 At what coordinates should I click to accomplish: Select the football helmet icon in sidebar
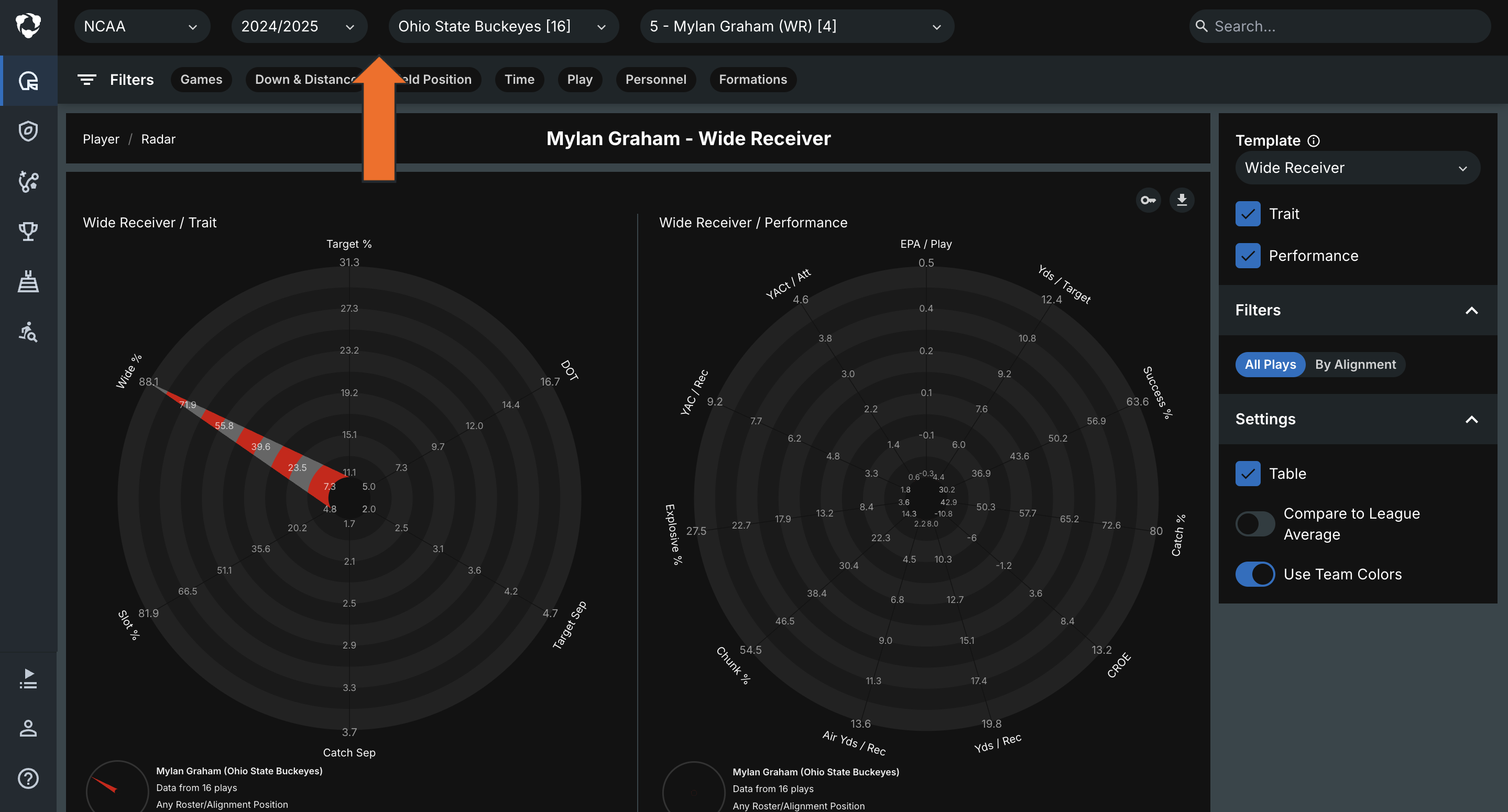tap(28, 80)
